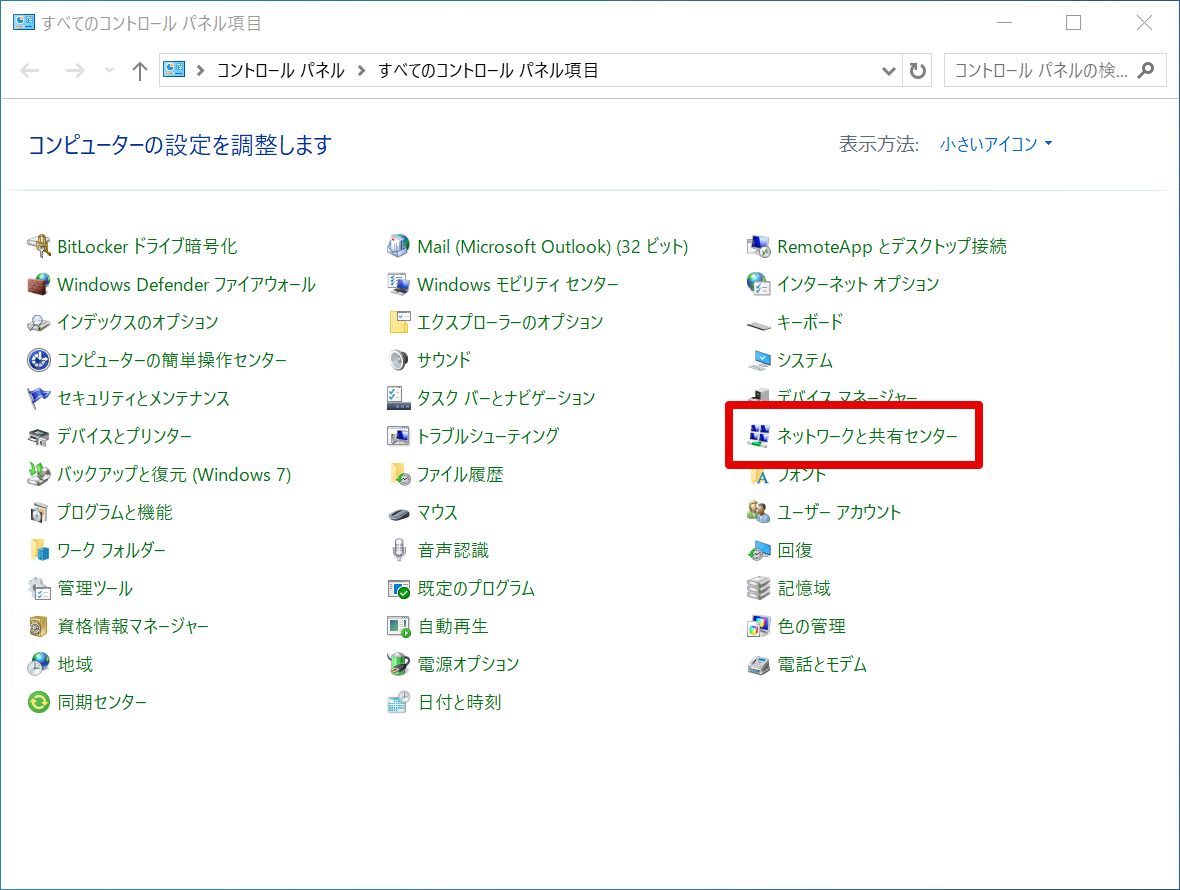1180x890 pixels.
Task: Expand the address bar history dropdown arrow
Action: tap(889, 71)
